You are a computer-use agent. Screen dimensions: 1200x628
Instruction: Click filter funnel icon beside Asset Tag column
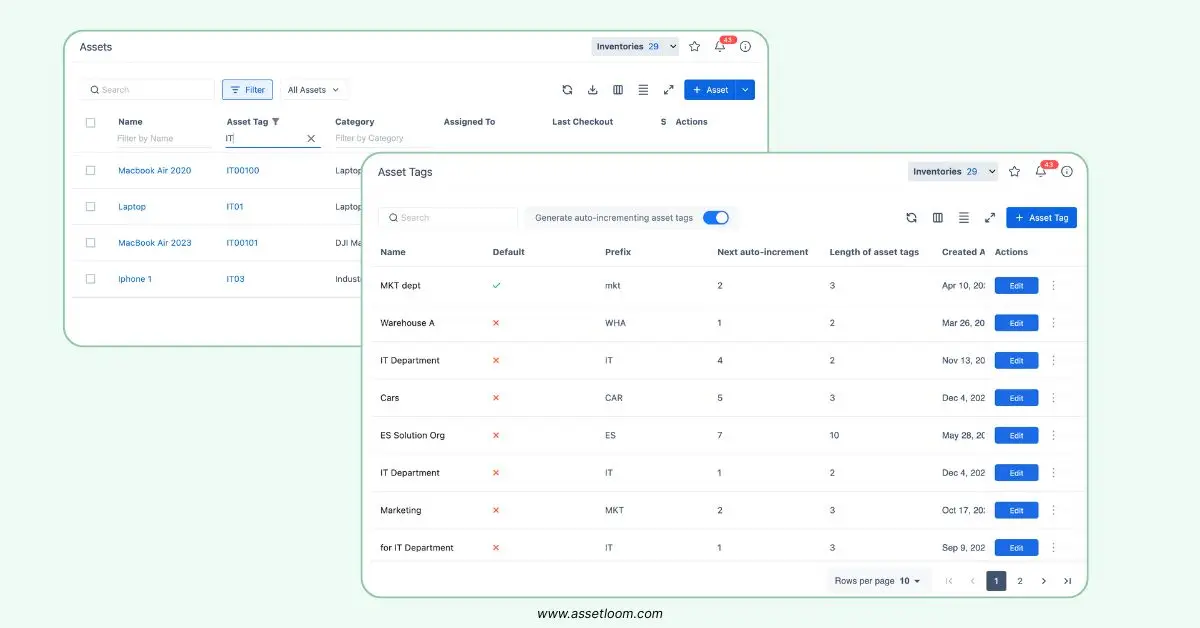click(x=276, y=122)
